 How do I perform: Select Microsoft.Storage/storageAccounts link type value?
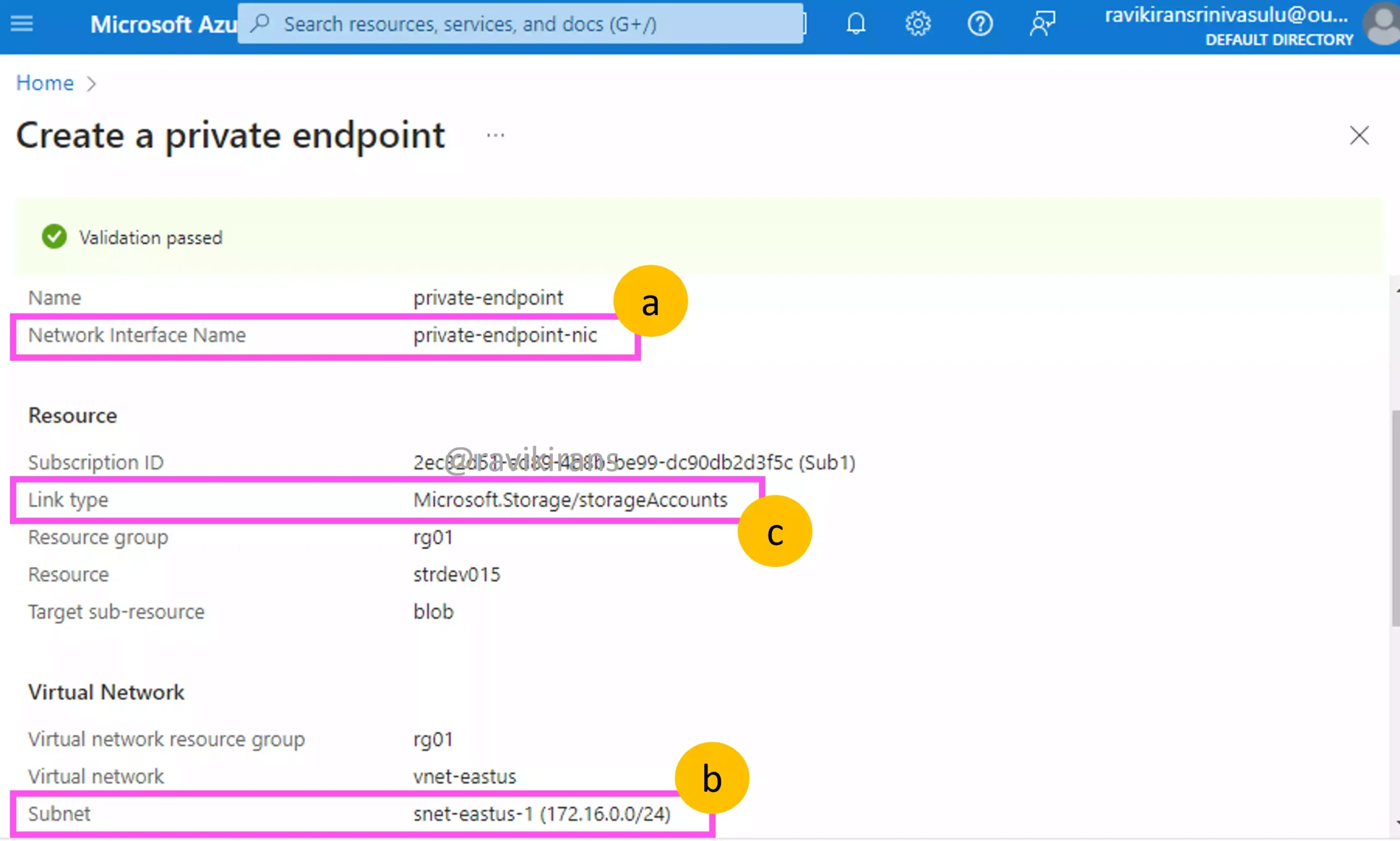point(570,500)
